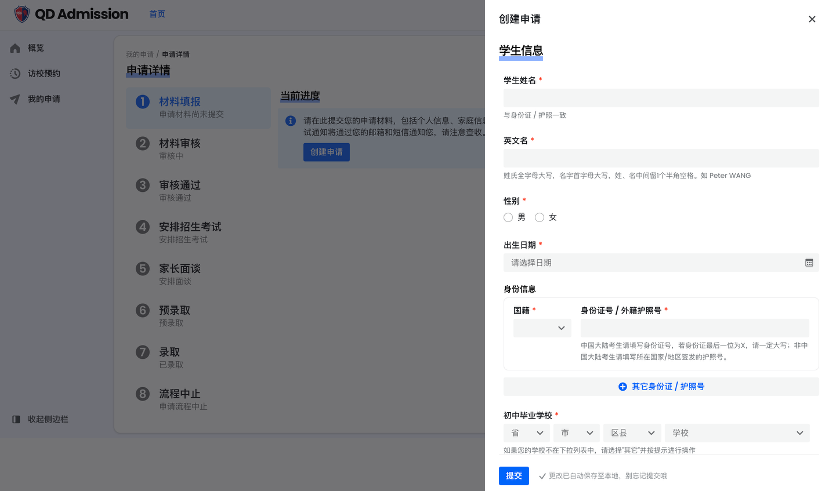Click the 学生姓名 input field

click(660, 98)
